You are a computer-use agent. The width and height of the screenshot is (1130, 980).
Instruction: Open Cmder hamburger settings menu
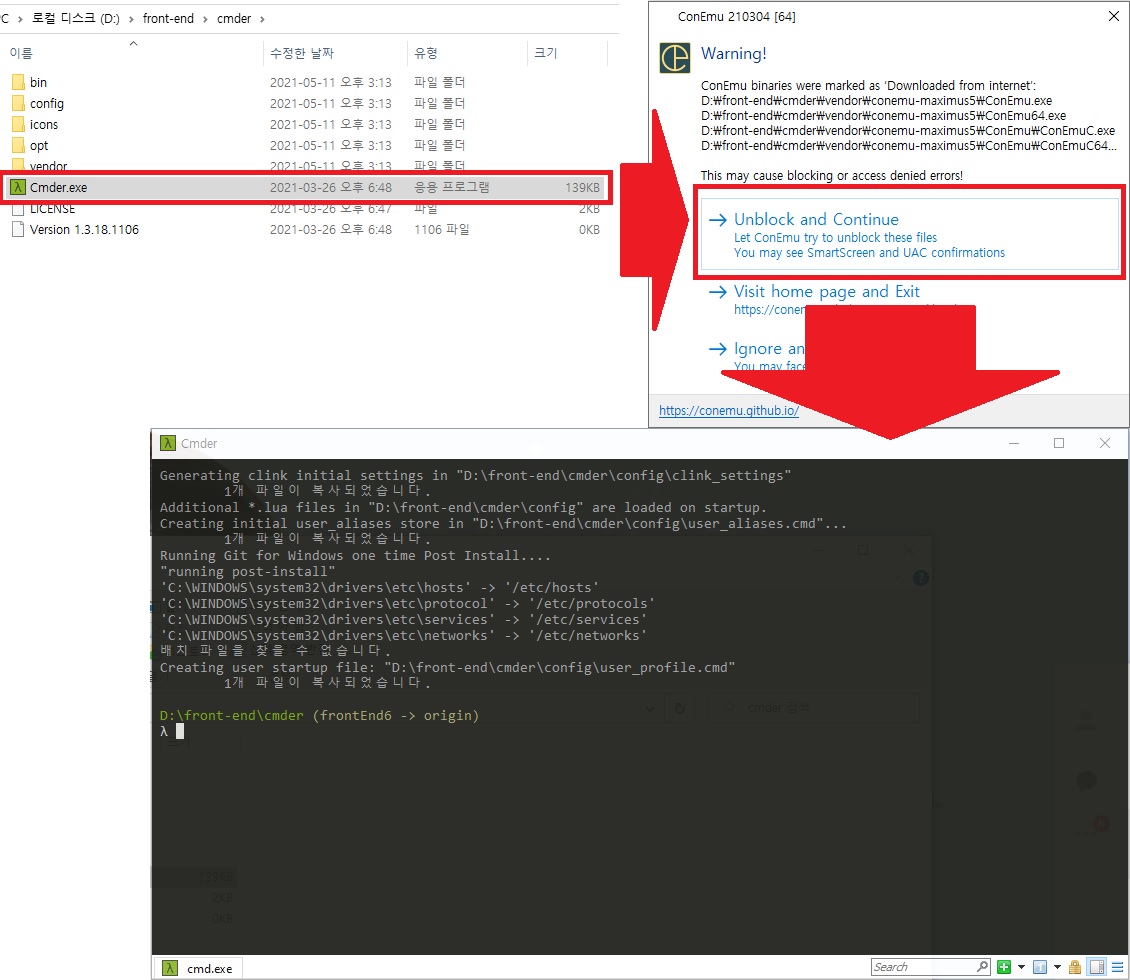click(1117, 967)
